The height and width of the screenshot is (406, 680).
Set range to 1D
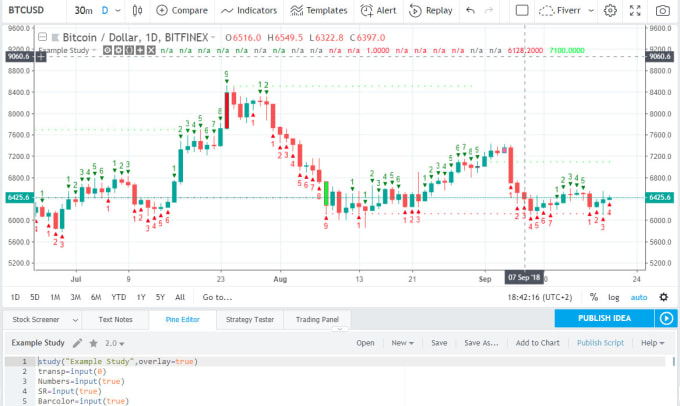pos(15,297)
